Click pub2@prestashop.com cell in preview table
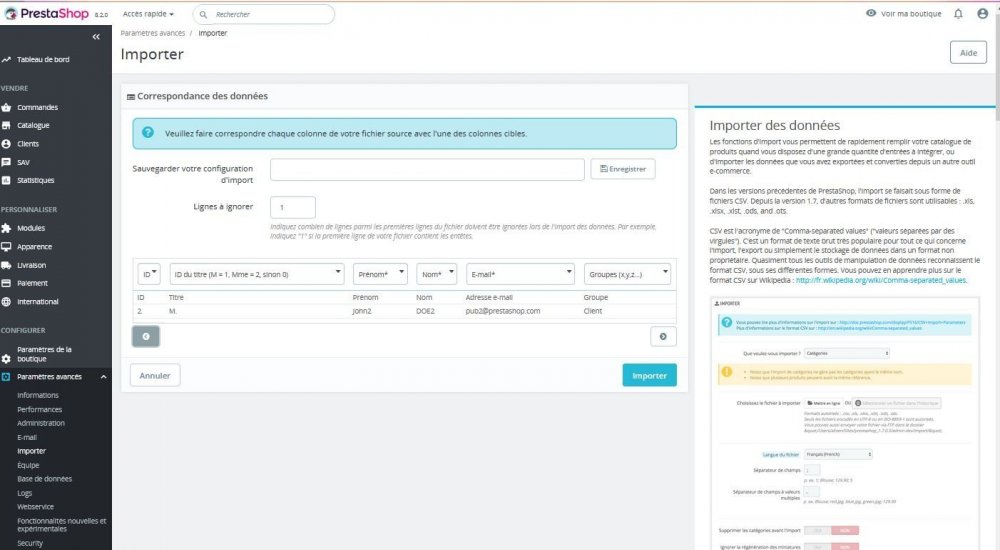The height and width of the screenshot is (550, 1000). (x=503, y=311)
